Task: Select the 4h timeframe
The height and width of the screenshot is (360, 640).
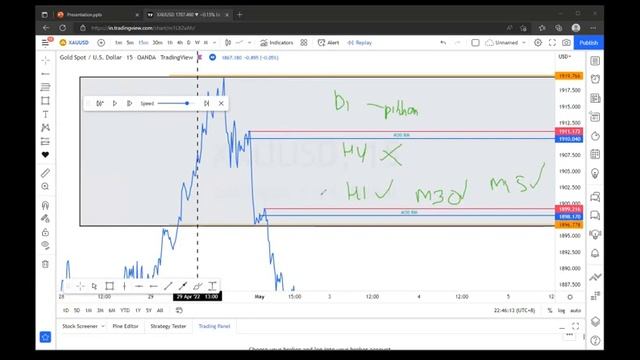Action: [180, 42]
